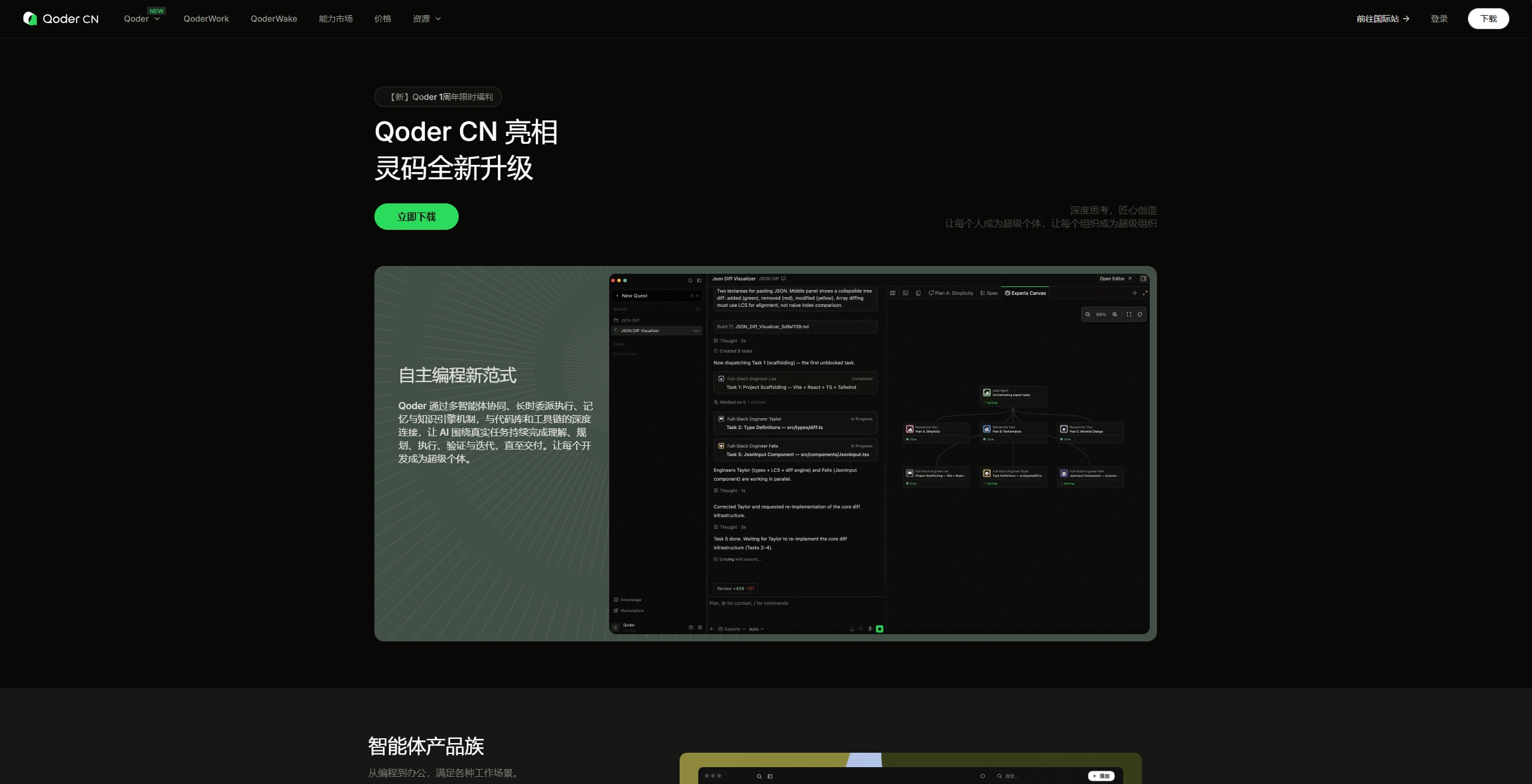Image resolution: width=1532 pixels, height=784 pixels.
Task: Click the Review +459 -121 button
Action: point(735,588)
